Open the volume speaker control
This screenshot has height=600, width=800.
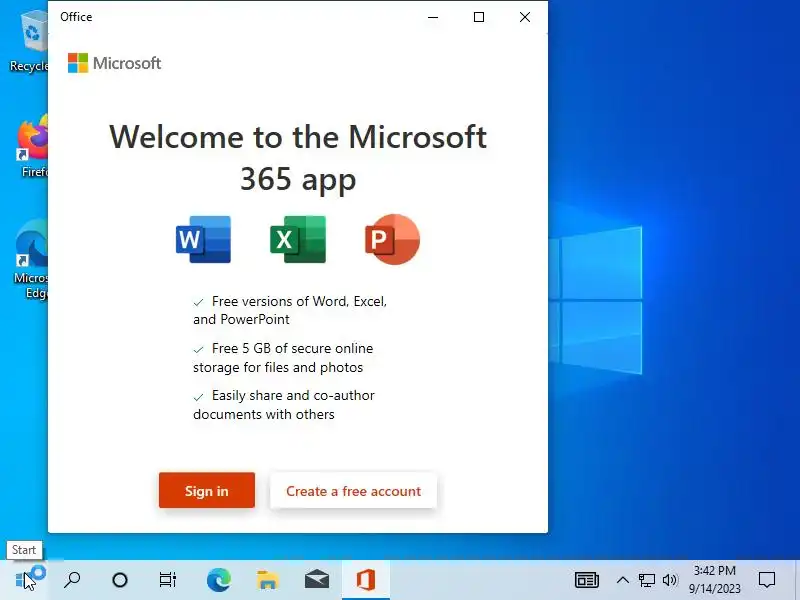pyautogui.click(x=669, y=580)
